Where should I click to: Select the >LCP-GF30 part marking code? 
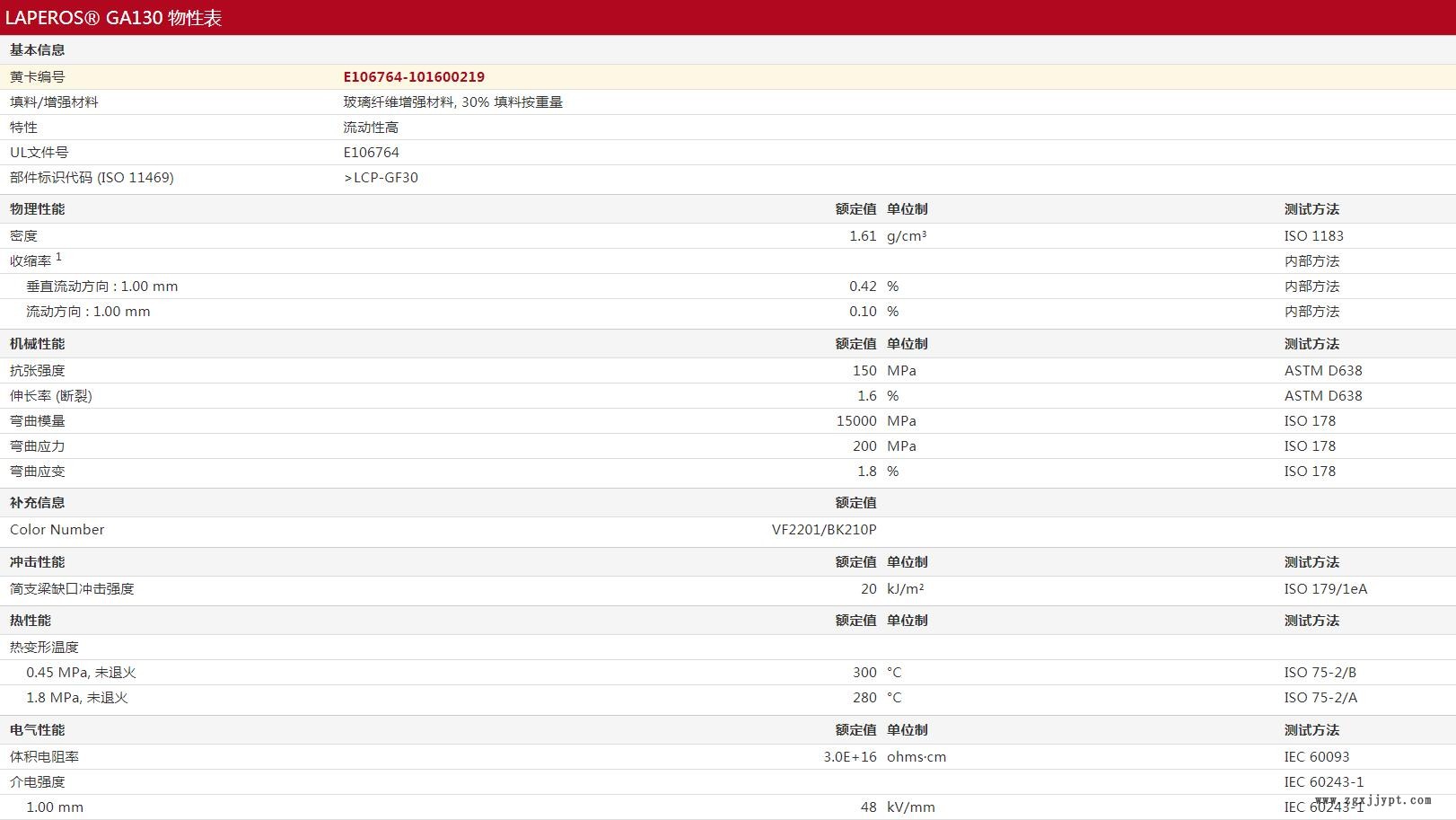click(x=381, y=178)
